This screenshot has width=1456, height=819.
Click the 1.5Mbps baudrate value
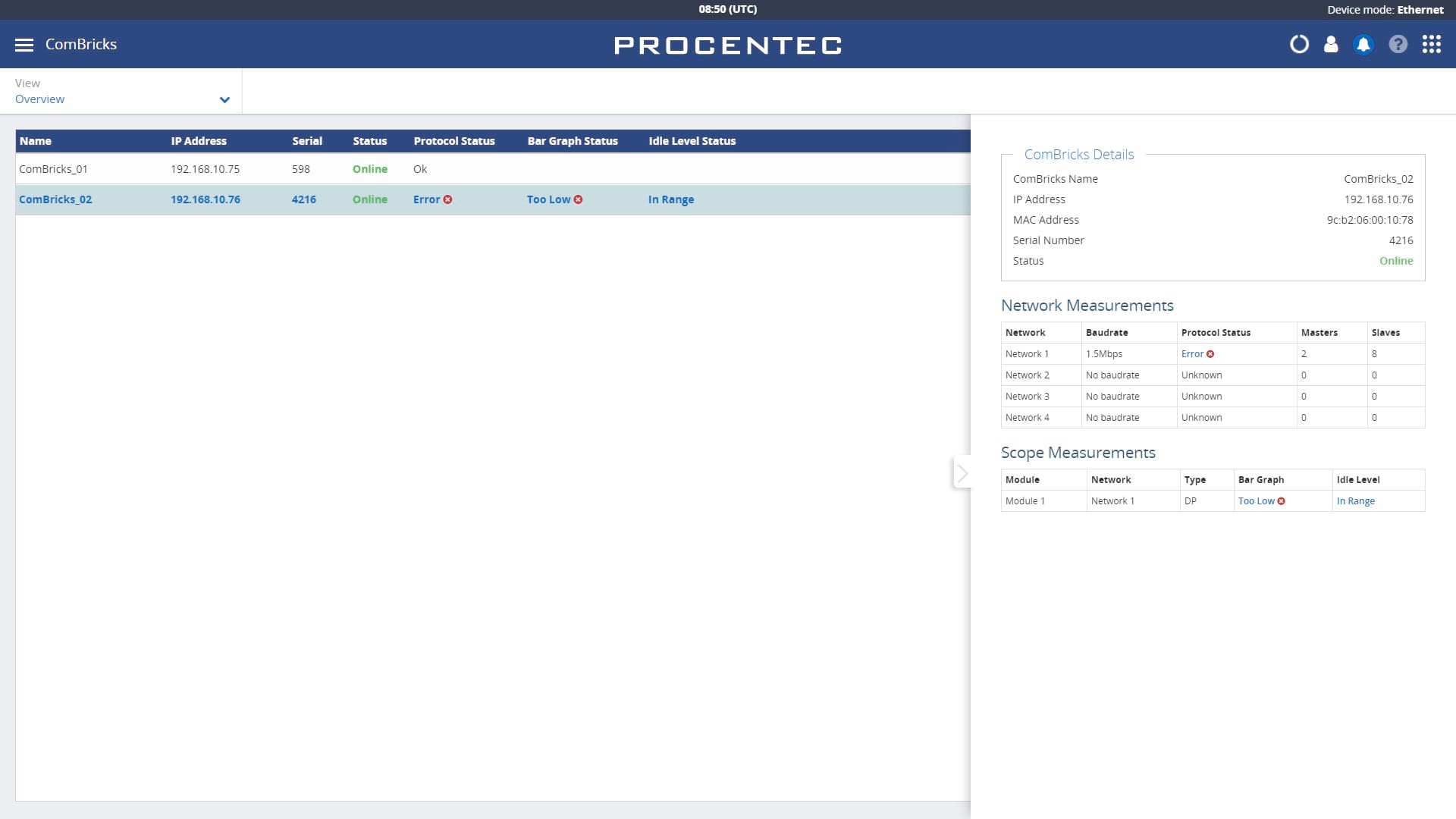[1104, 354]
